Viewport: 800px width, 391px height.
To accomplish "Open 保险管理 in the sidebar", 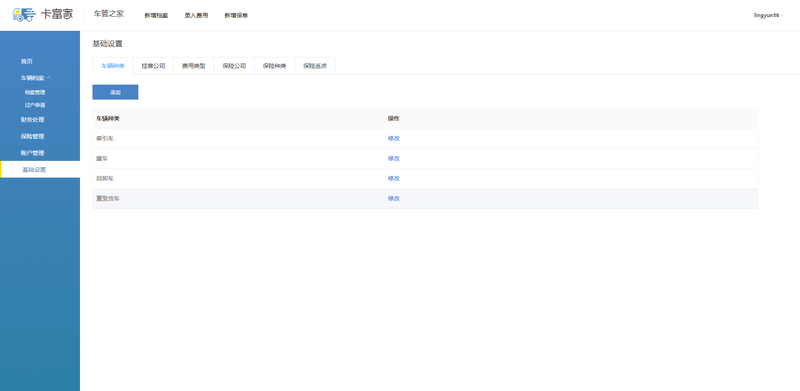I will pyautogui.click(x=32, y=136).
